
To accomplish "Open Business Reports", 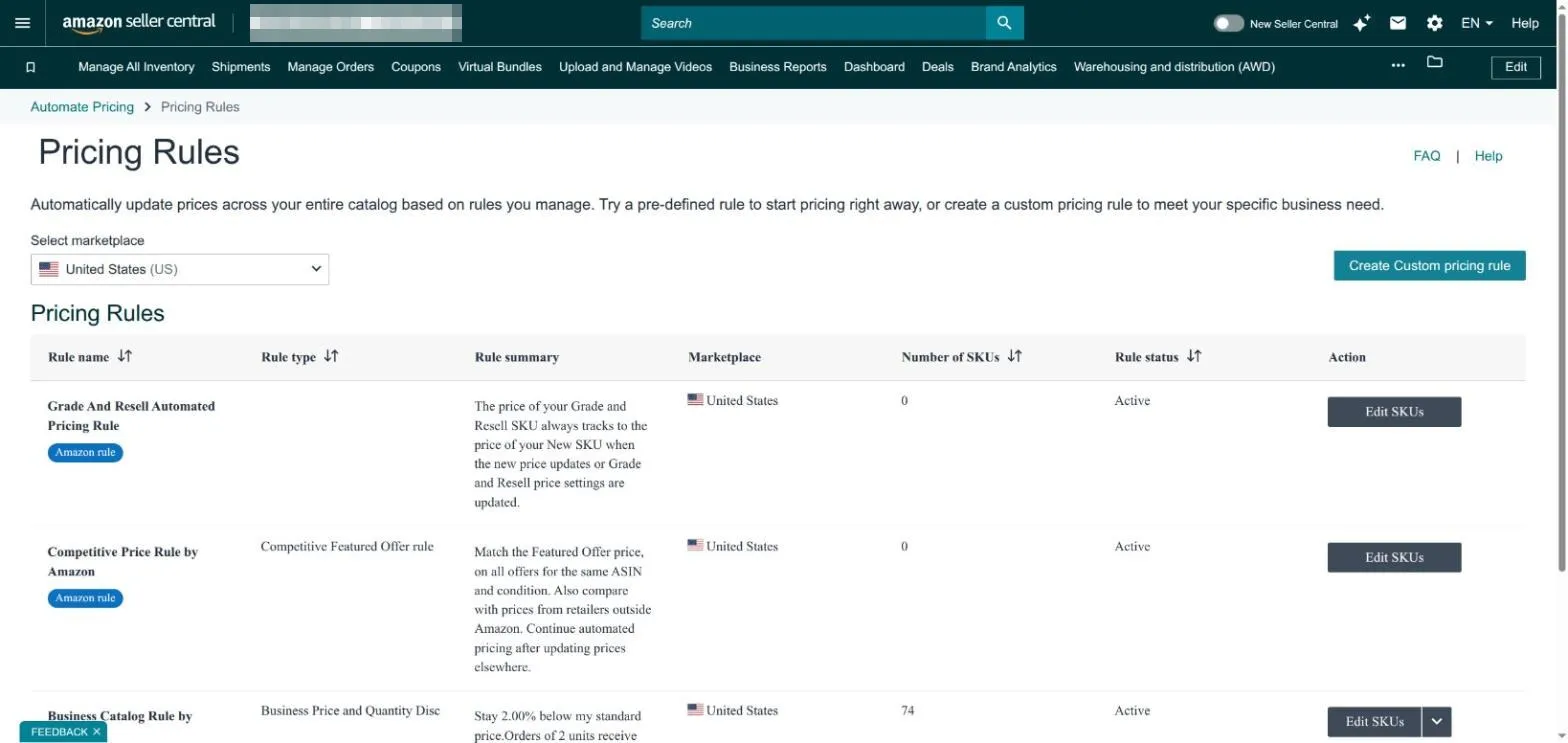I will pos(778,67).
